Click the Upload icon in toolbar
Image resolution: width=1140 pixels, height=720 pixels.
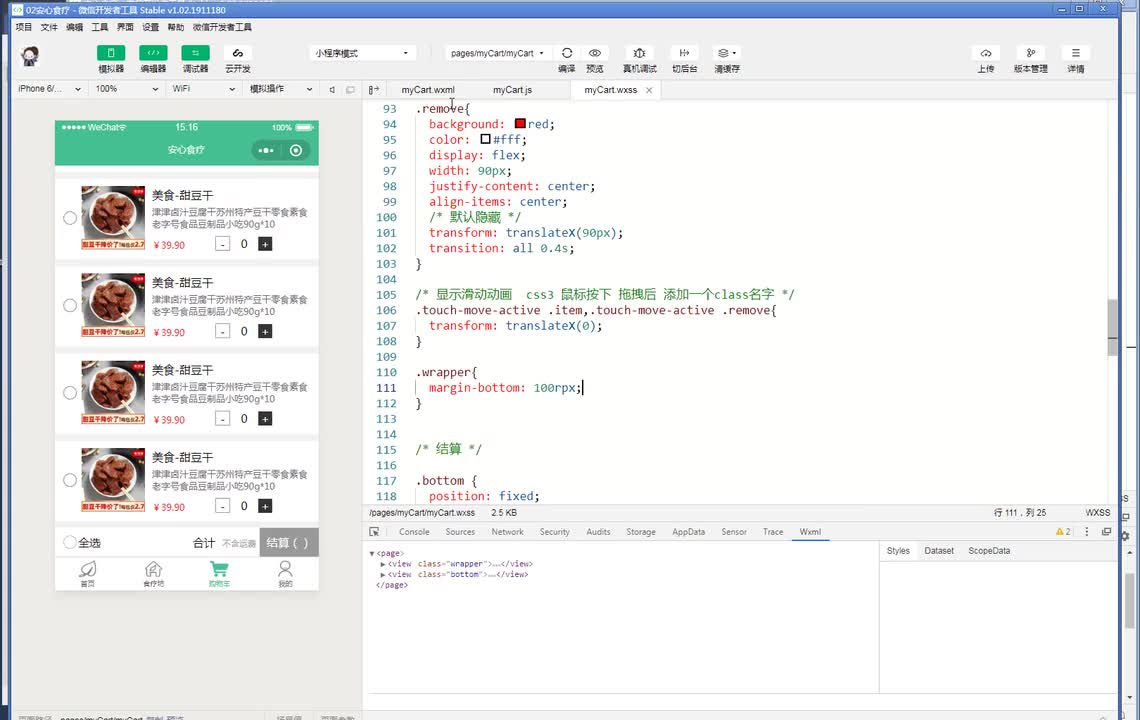click(x=985, y=53)
